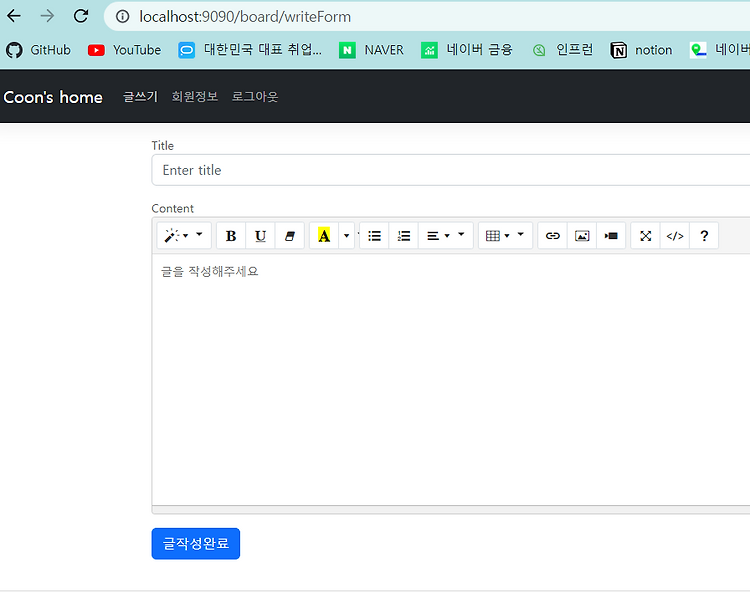Click the insert link icon

point(552,235)
